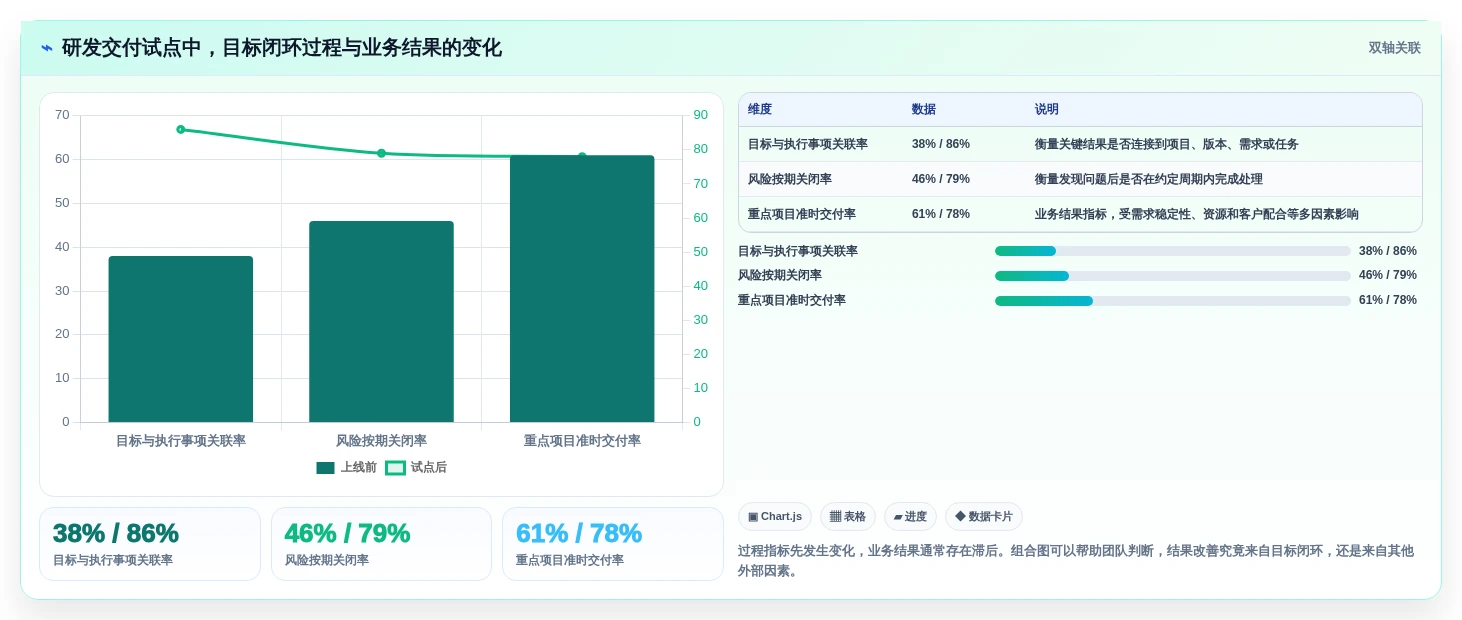Select the Chart.js tag chip

pyautogui.click(x=775, y=517)
